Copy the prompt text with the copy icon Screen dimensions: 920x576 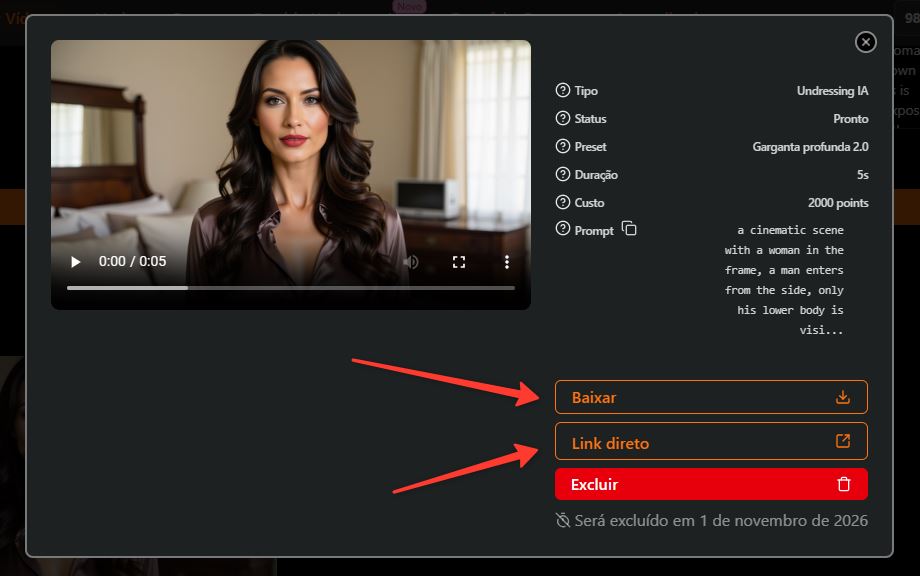pyautogui.click(x=629, y=229)
